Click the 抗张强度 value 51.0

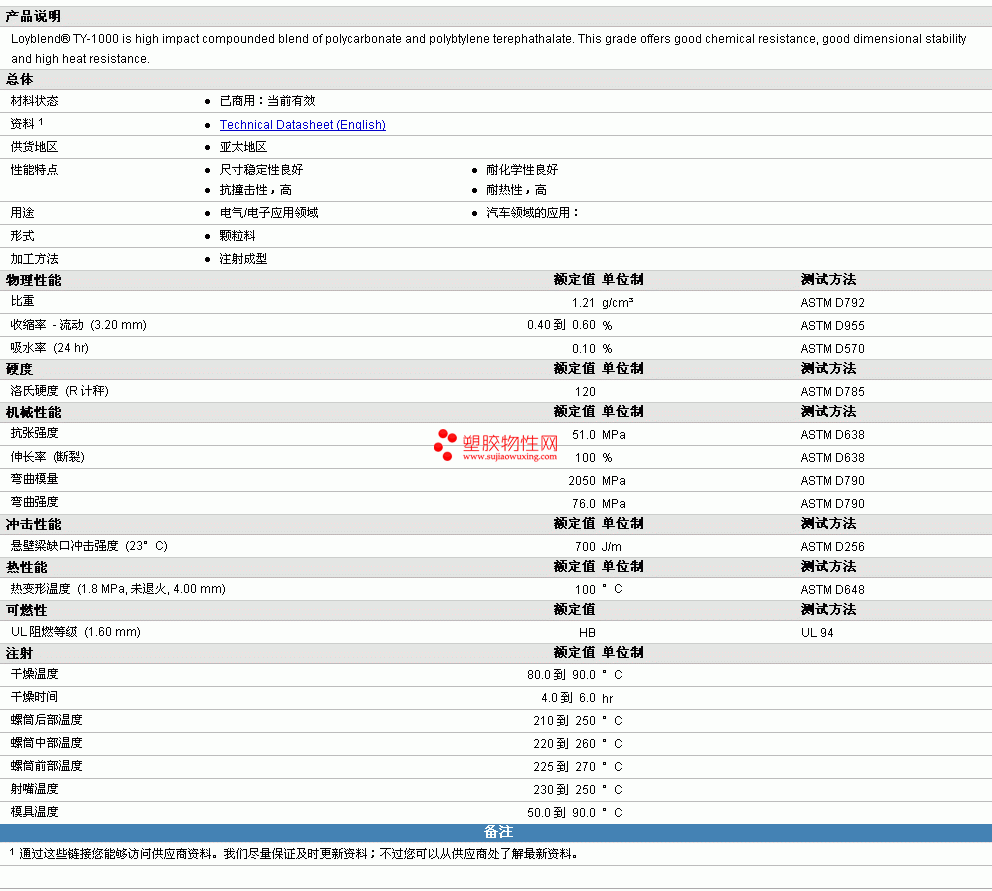[x=583, y=435]
